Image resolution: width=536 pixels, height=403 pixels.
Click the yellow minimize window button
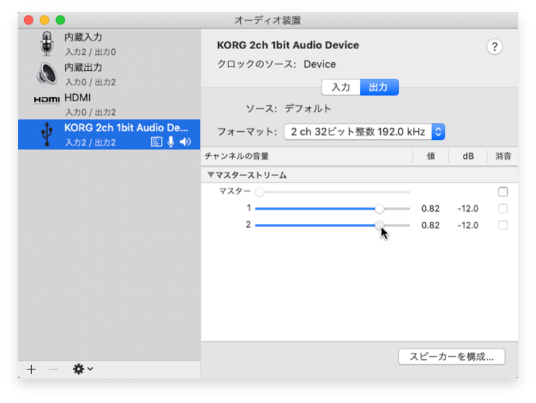pyautogui.click(x=44, y=20)
